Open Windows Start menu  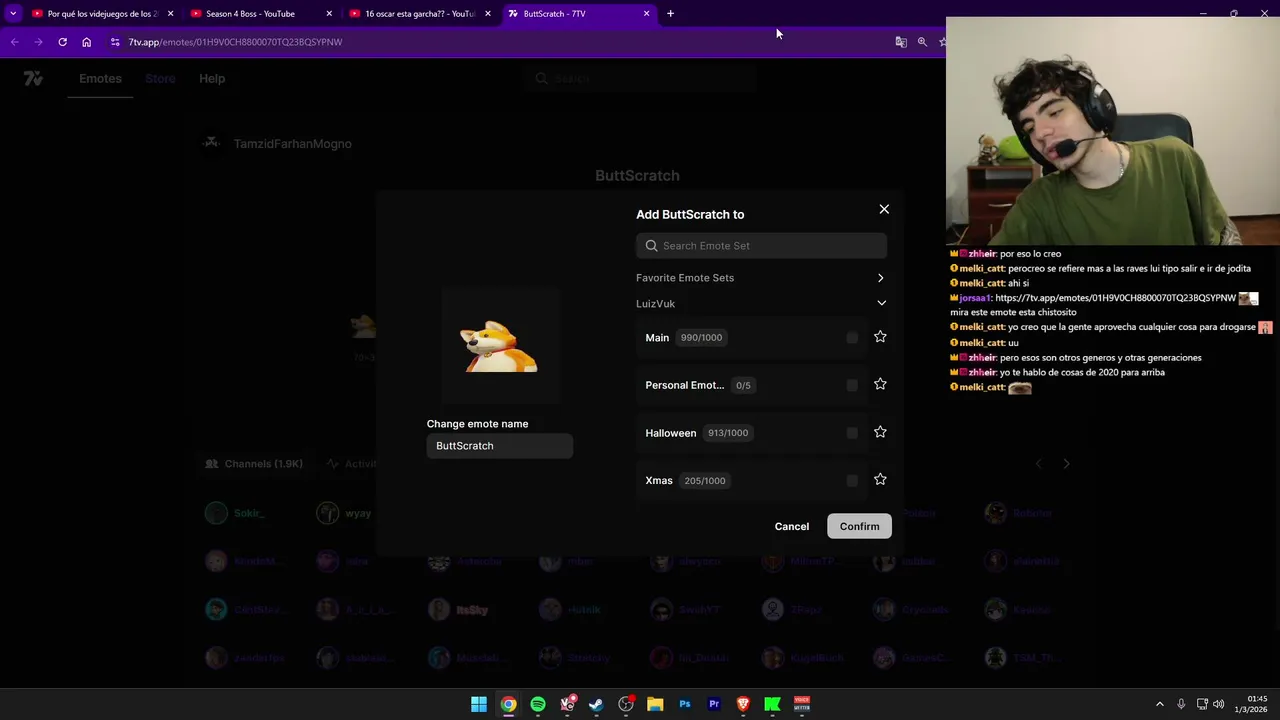pos(479,704)
